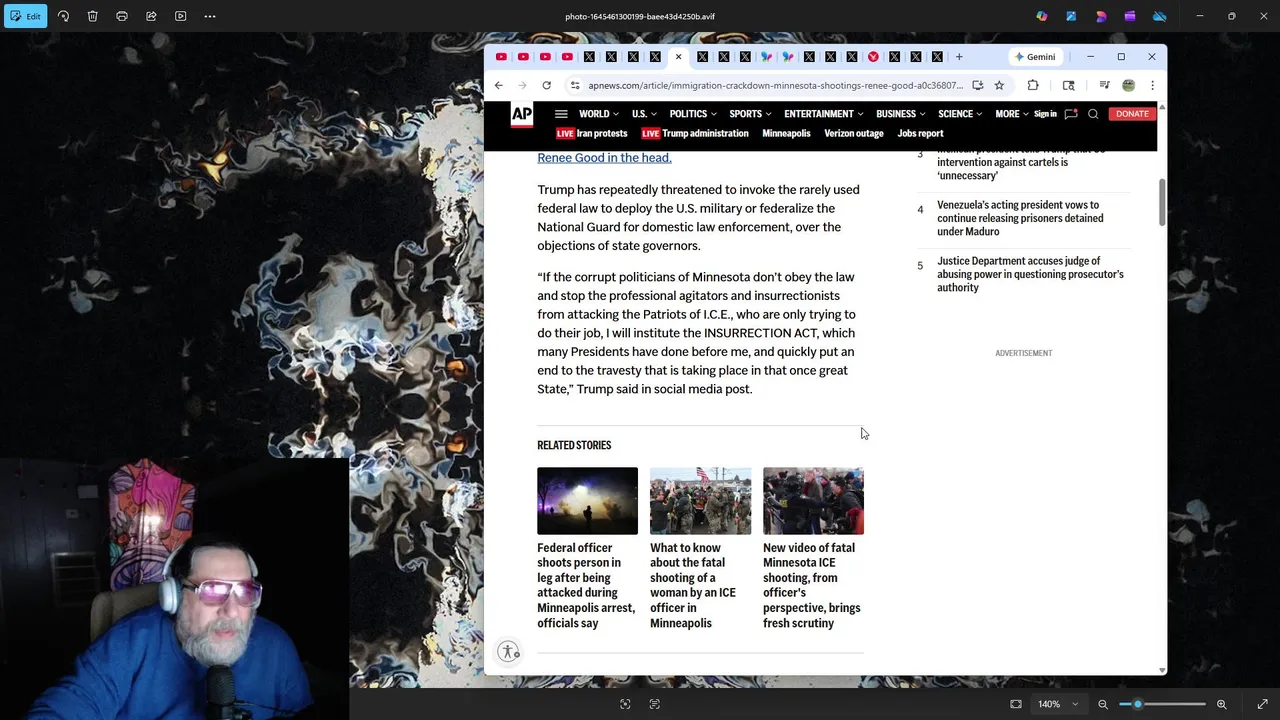This screenshot has height=720, width=1280.
Task: Fit image to window in Photos
Action: [1016, 704]
